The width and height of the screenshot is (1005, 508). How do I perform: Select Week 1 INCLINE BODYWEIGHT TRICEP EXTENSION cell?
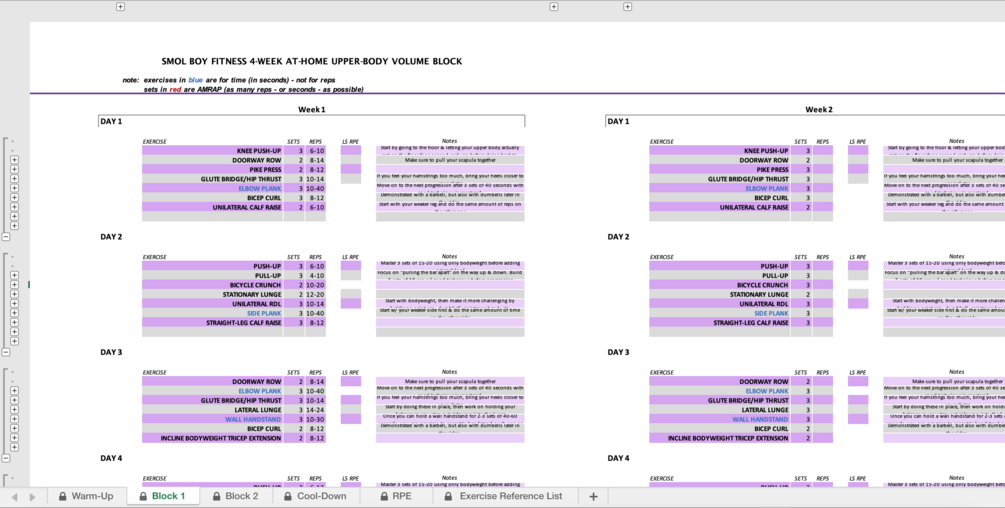pos(212,438)
